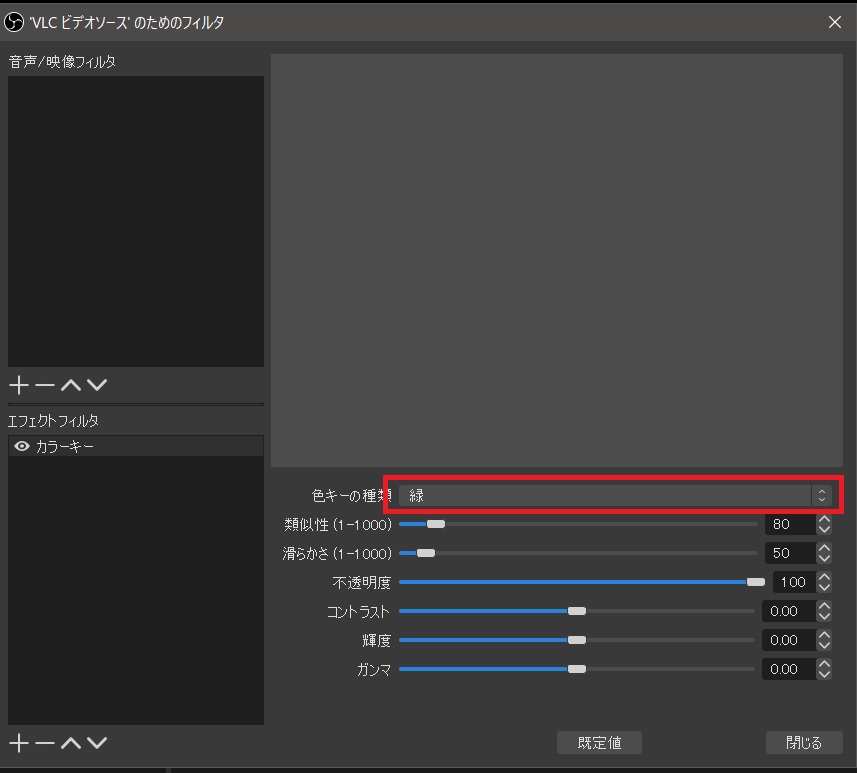Move effect filter up in the list
This screenshot has width=857, height=773.
(x=70, y=742)
